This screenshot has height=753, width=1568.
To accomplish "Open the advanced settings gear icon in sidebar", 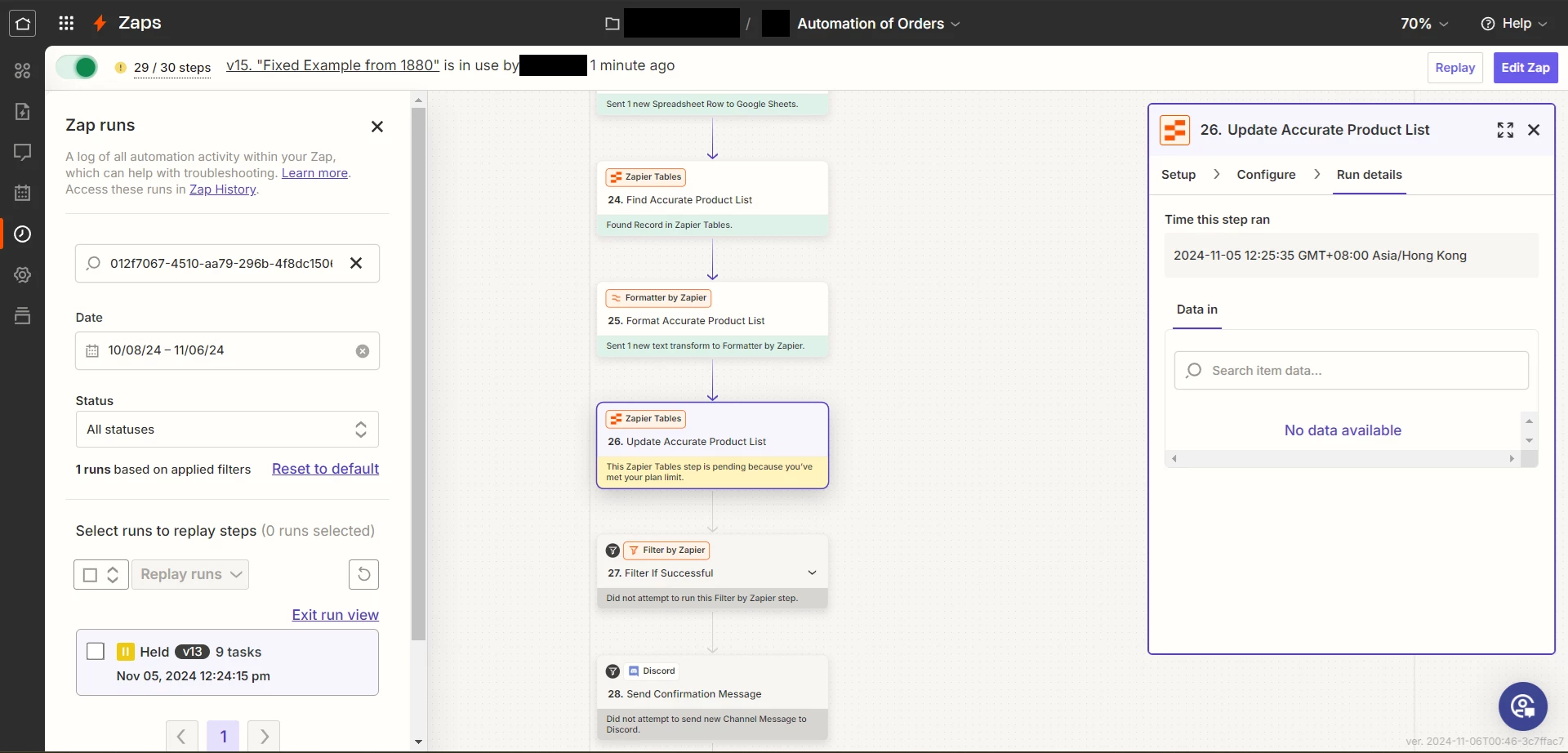I will [23, 275].
